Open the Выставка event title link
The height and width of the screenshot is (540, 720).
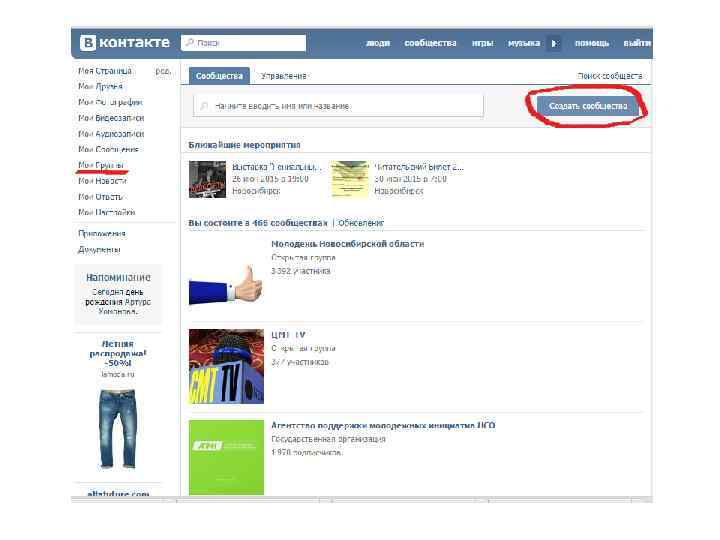[x=275, y=167]
